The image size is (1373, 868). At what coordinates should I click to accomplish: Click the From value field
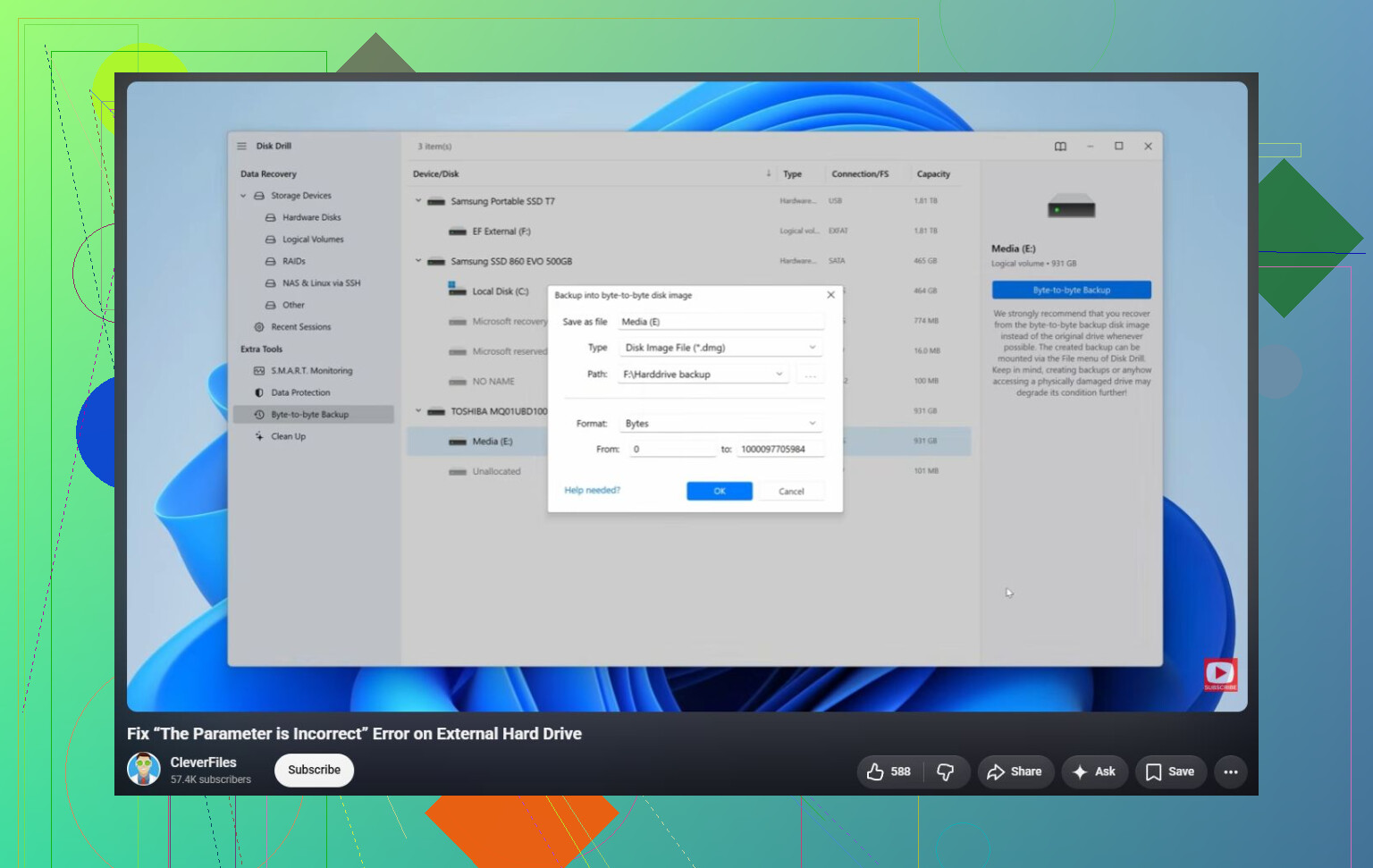672,450
